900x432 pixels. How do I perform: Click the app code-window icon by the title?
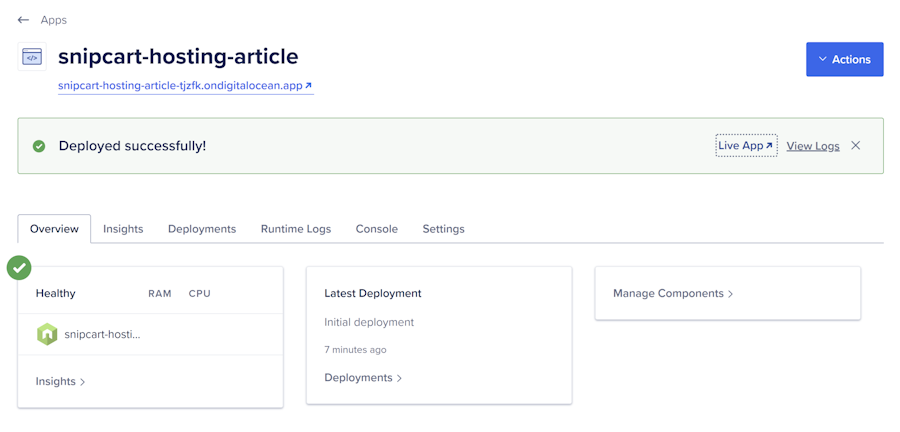tap(32, 57)
